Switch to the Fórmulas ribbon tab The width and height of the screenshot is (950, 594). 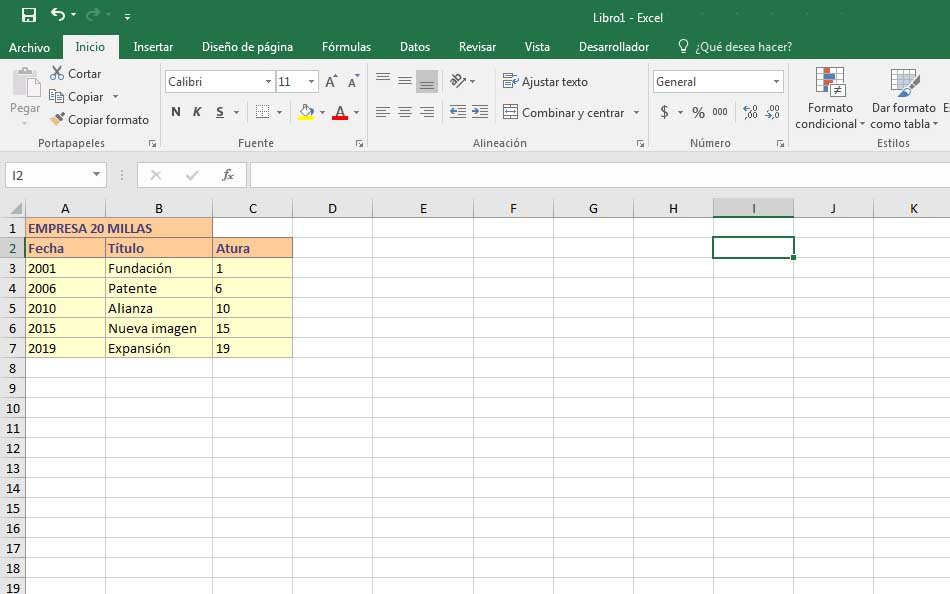[345, 46]
